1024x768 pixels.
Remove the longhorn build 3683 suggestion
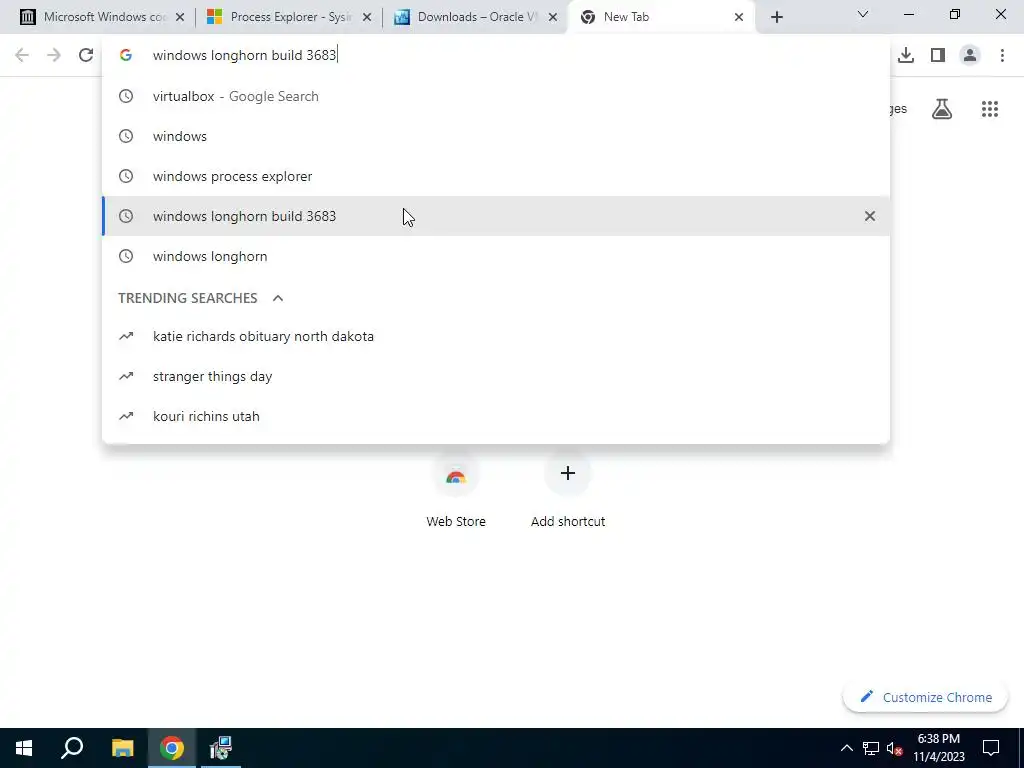(869, 216)
